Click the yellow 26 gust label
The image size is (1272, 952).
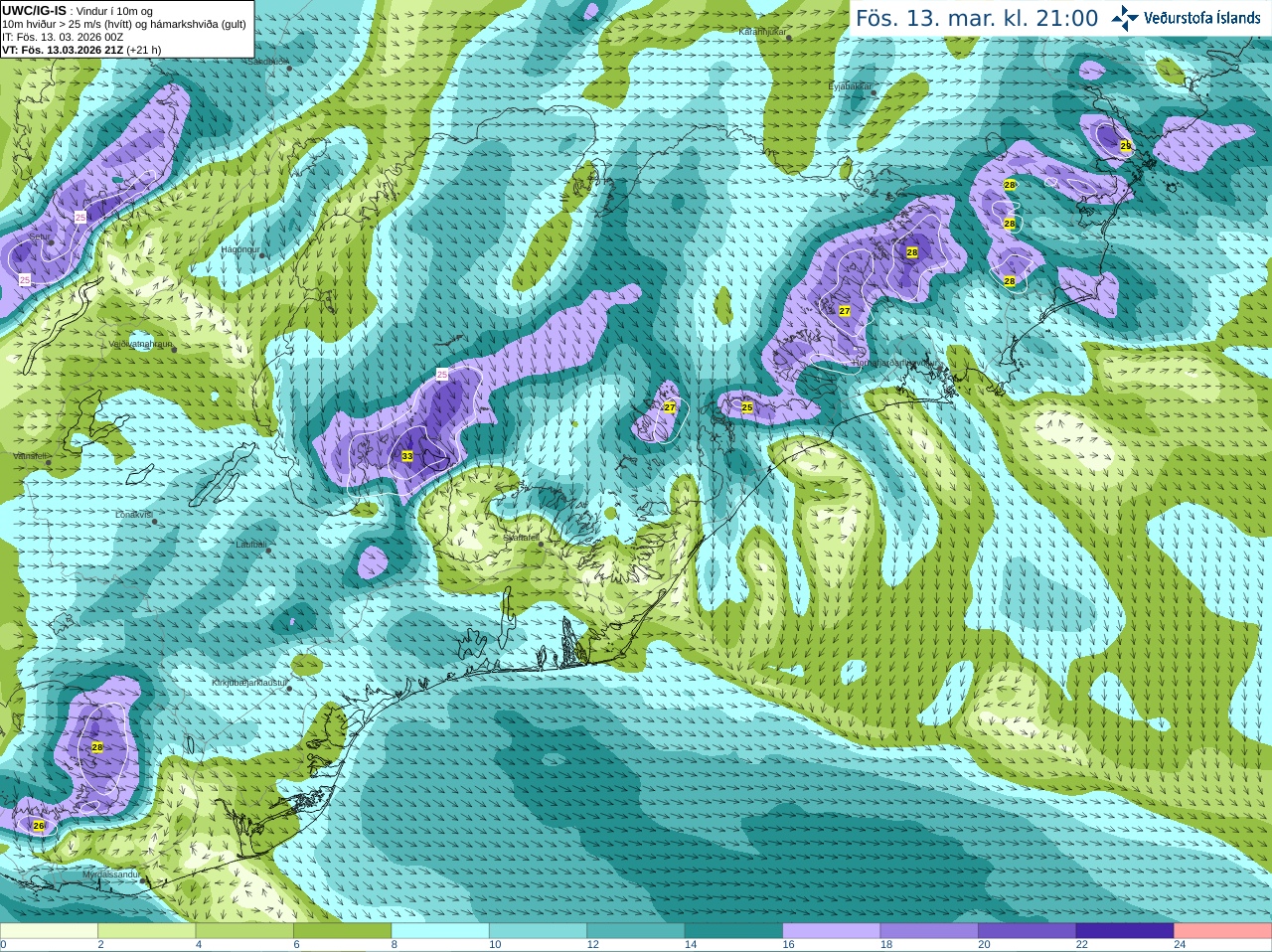click(39, 826)
